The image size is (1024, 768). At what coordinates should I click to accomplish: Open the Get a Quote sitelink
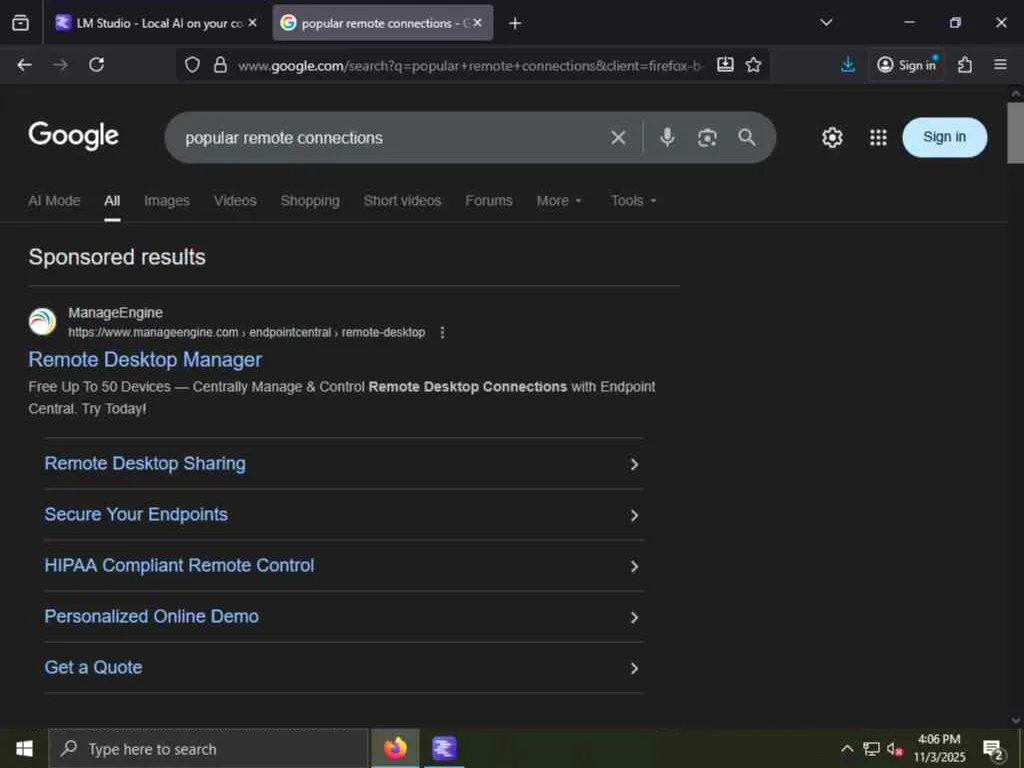tap(93, 667)
